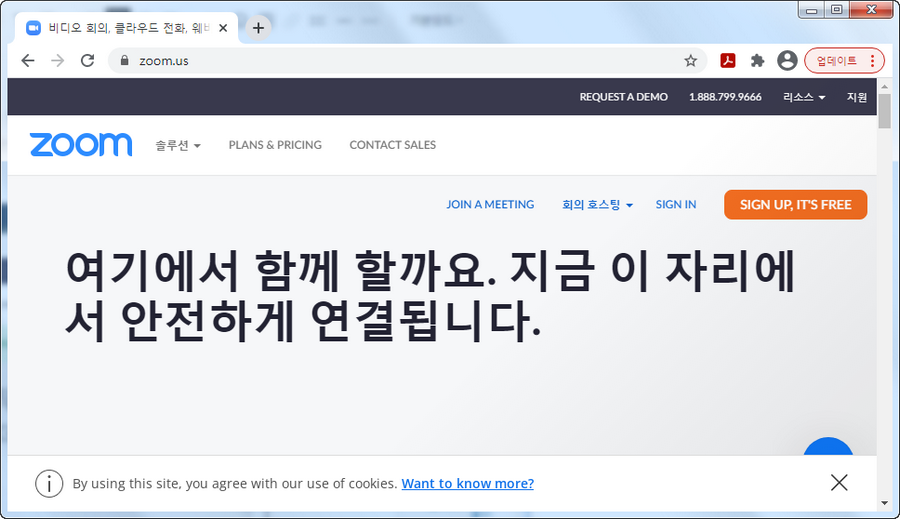Click SIGN UP, IT'S FREE button
This screenshot has width=900, height=519.
pyautogui.click(x=796, y=204)
